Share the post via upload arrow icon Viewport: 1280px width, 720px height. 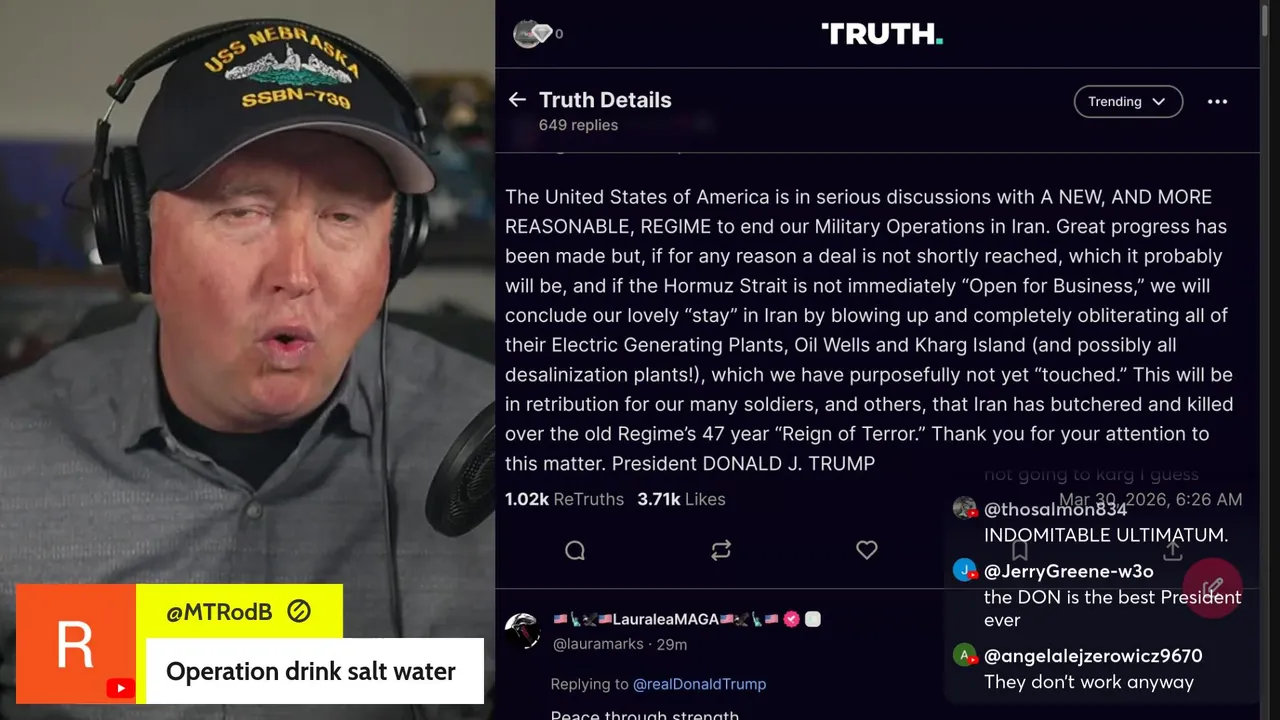tap(1173, 550)
